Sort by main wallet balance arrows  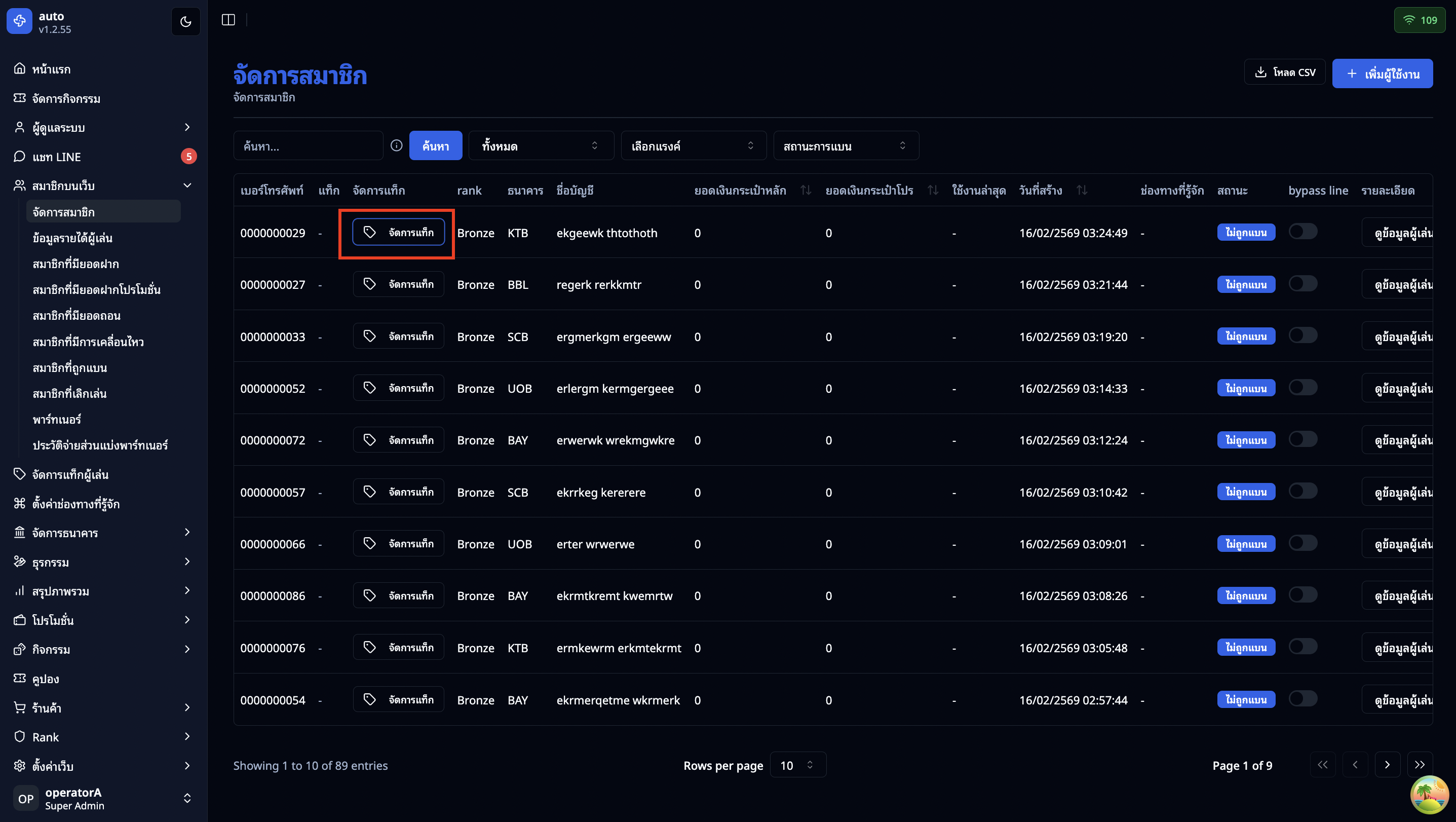coord(806,191)
